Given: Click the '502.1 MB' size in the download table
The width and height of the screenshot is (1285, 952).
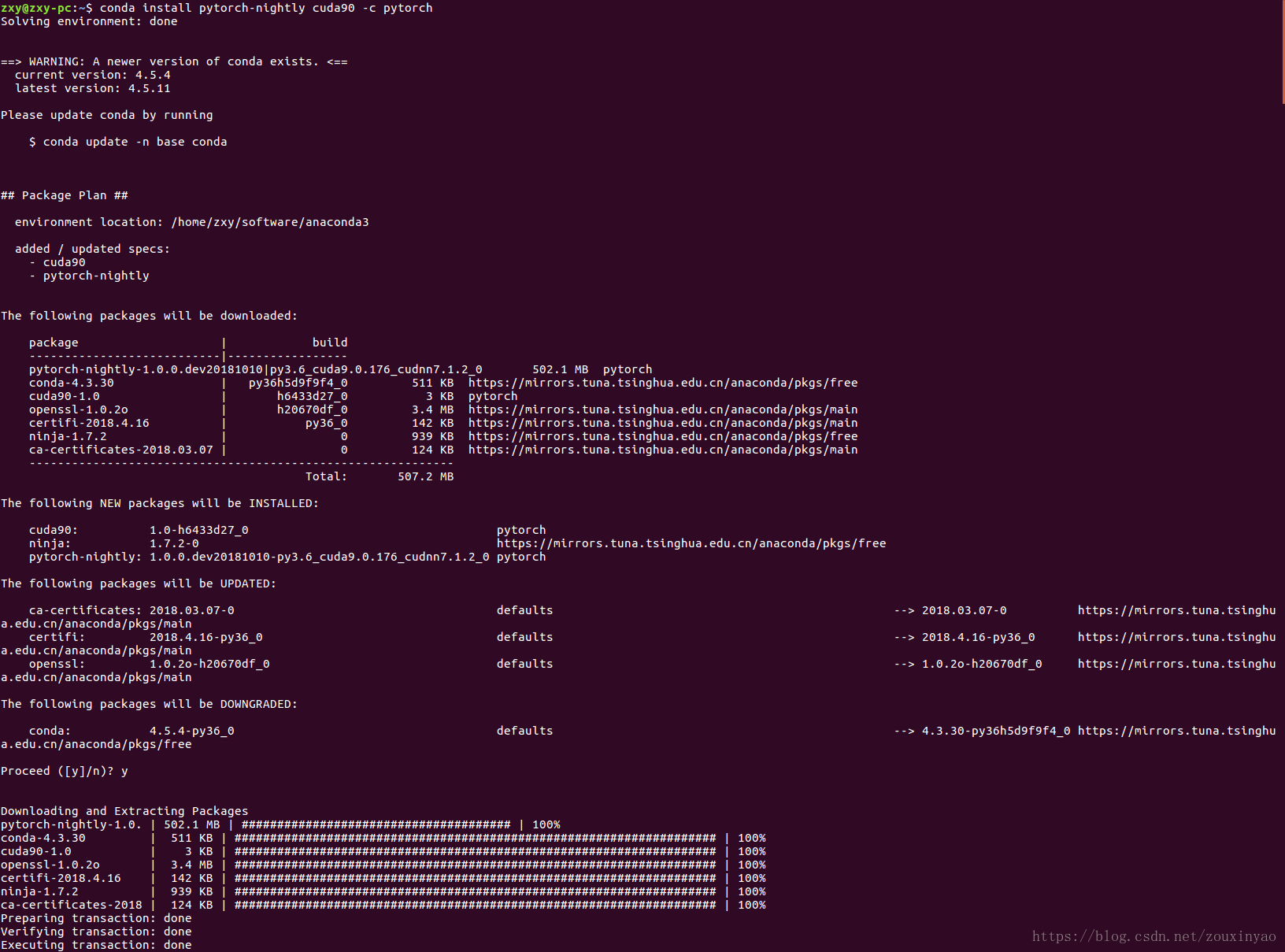Looking at the screenshot, I should pos(561,369).
